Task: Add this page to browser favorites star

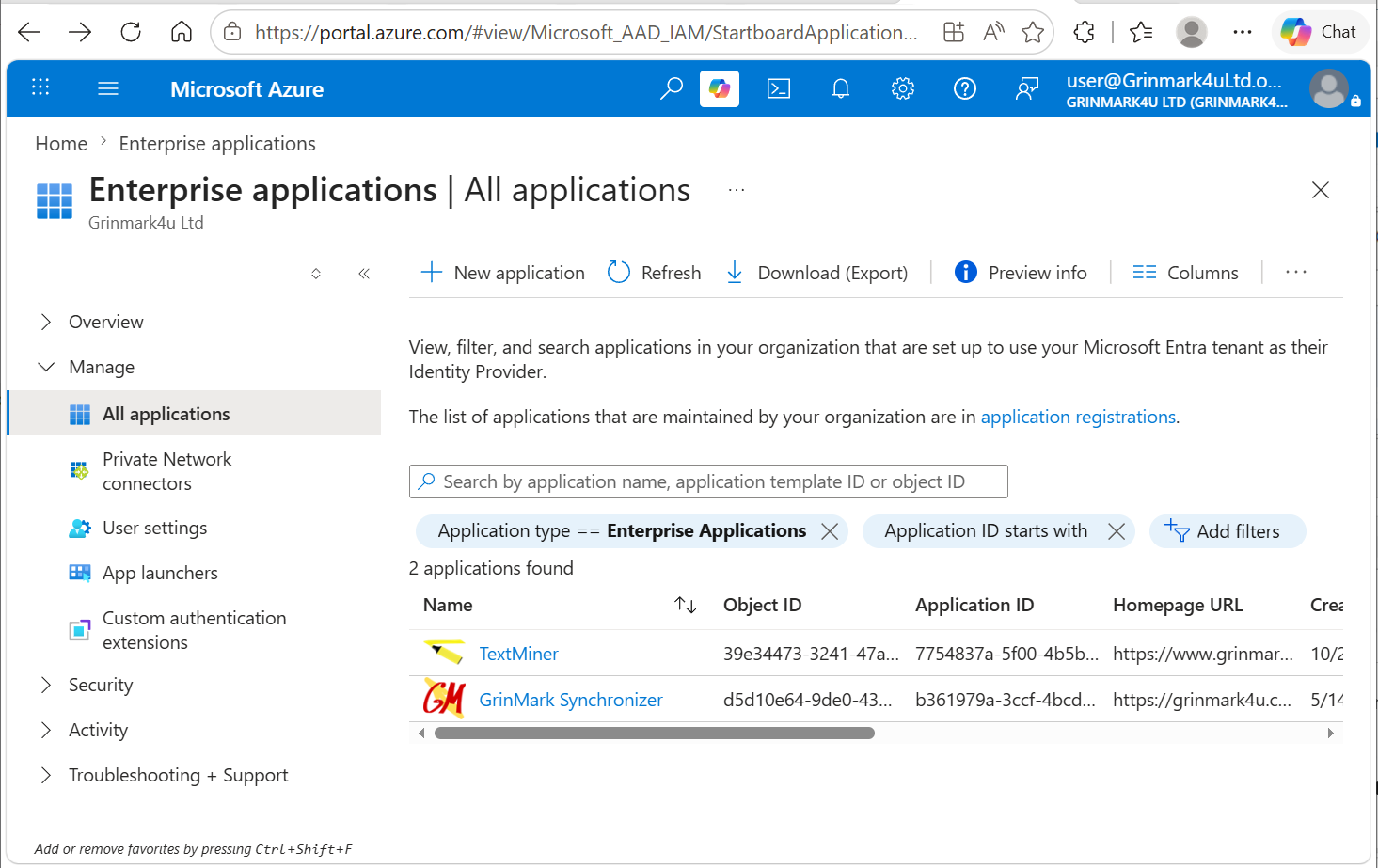Action: [x=1033, y=32]
